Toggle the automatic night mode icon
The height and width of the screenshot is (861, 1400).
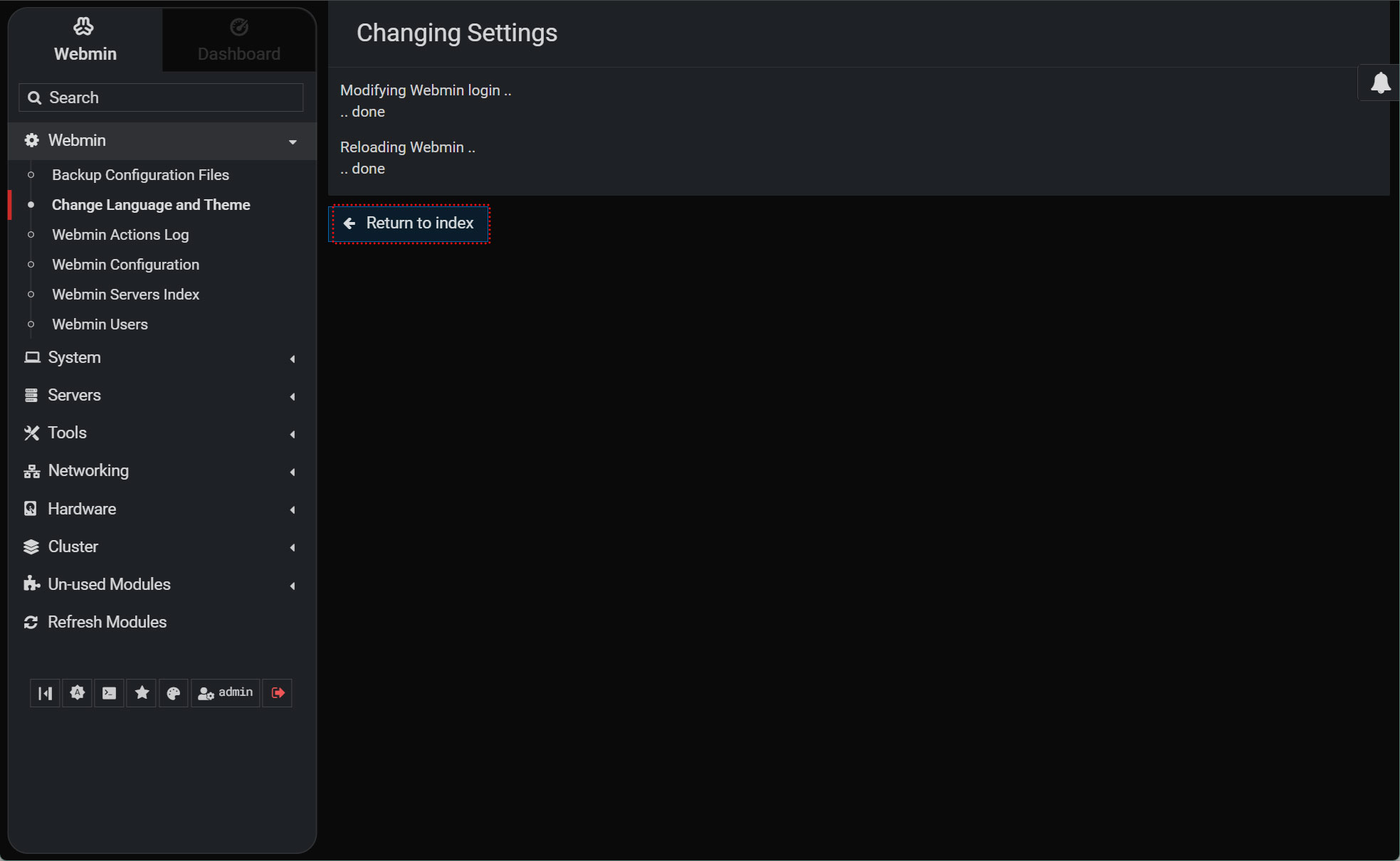77,693
